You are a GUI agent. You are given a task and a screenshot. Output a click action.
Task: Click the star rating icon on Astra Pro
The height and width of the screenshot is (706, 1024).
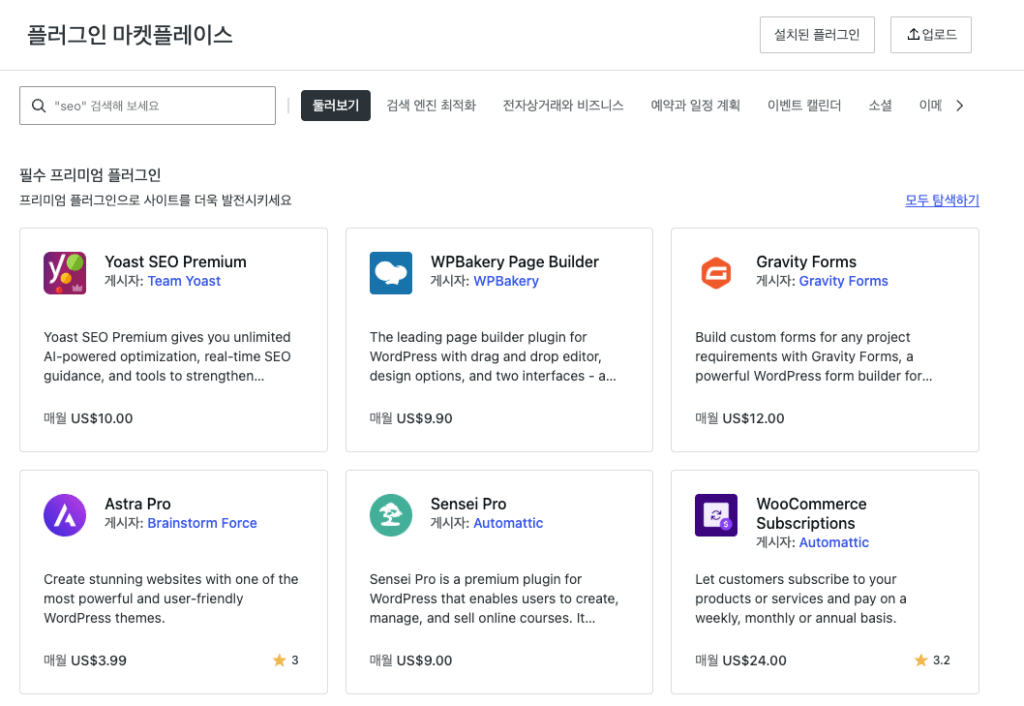coord(280,660)
